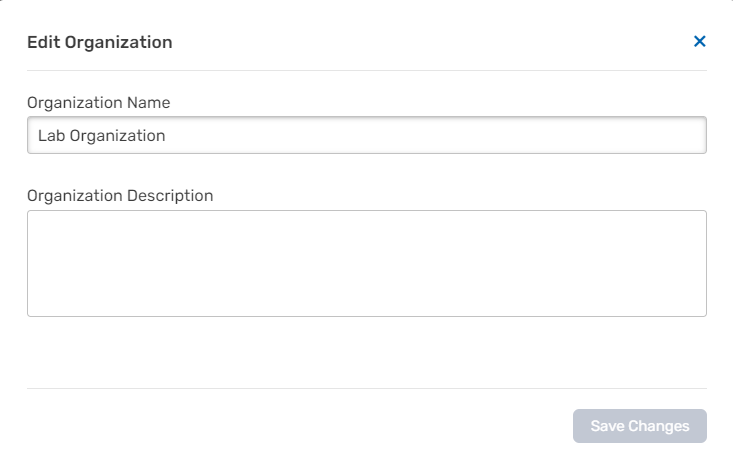Click inside the name text box
The width and height of the screenshot is (733, 471).
click(x=366, y=135)
